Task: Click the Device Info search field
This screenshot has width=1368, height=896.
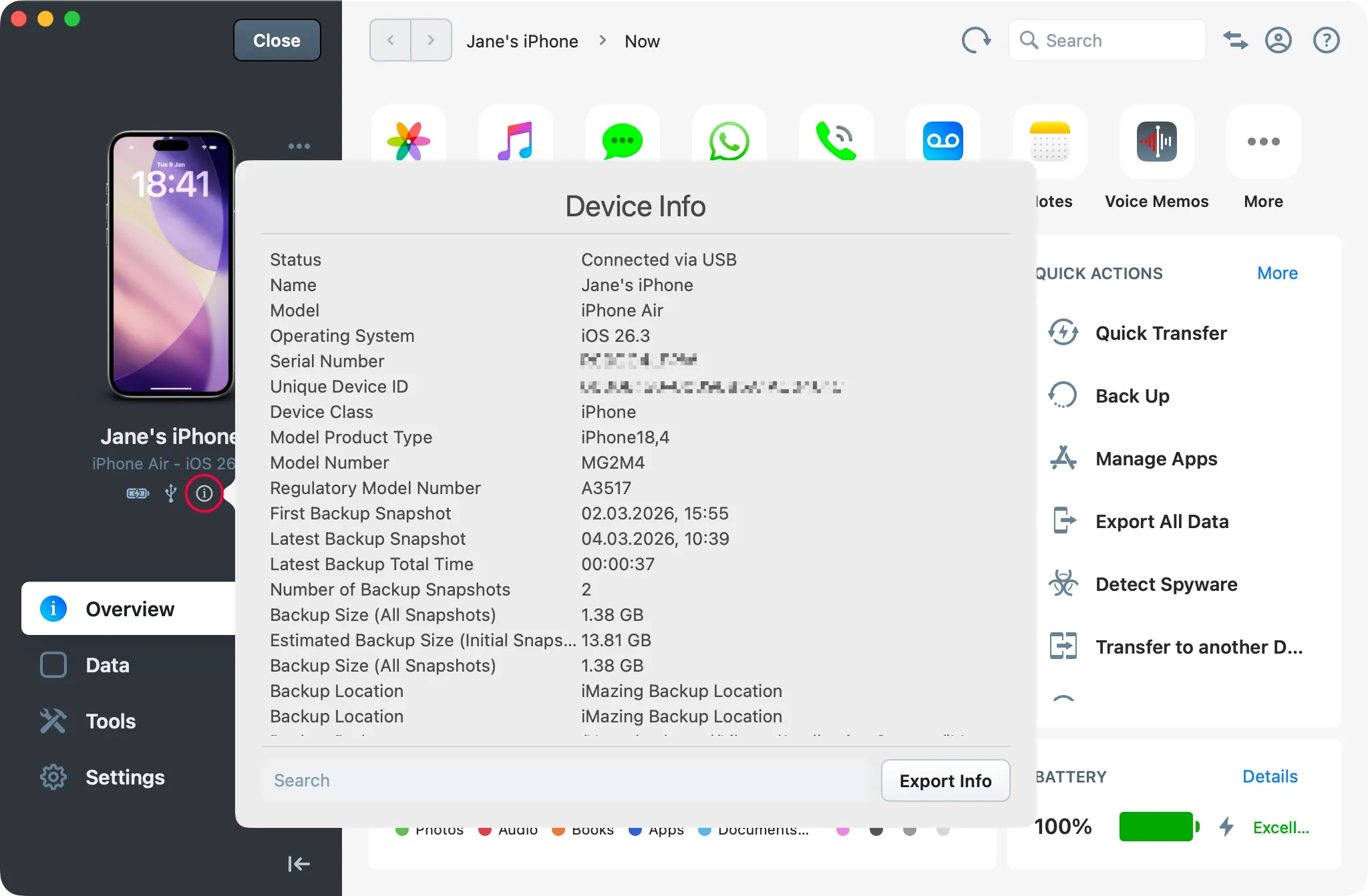Action: click(x=468, y=780)
